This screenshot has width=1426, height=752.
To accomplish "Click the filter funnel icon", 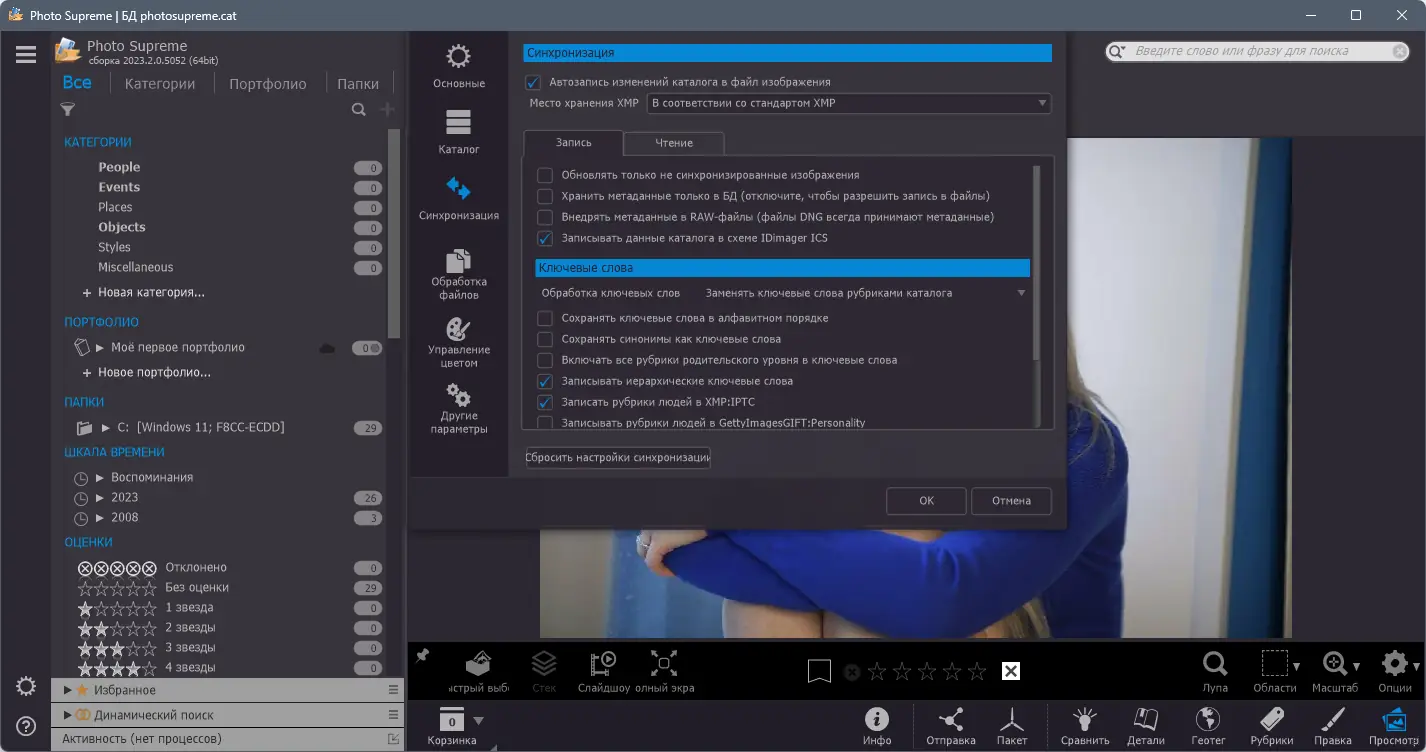I will pyautogui.click(x=68, y=110).
